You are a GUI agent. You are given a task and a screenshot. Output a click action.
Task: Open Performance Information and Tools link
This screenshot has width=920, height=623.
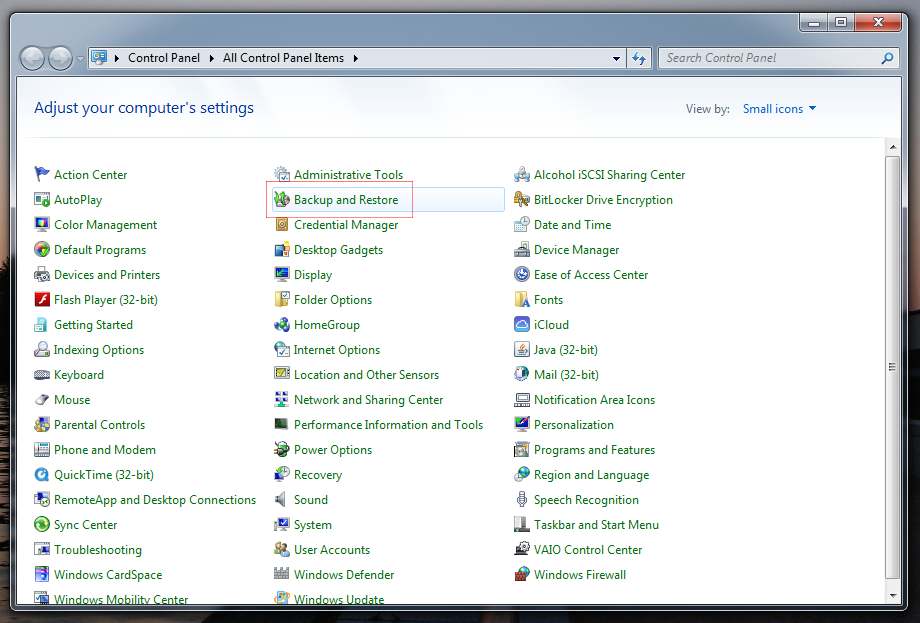pyautogui.click(x=388, y=425)
